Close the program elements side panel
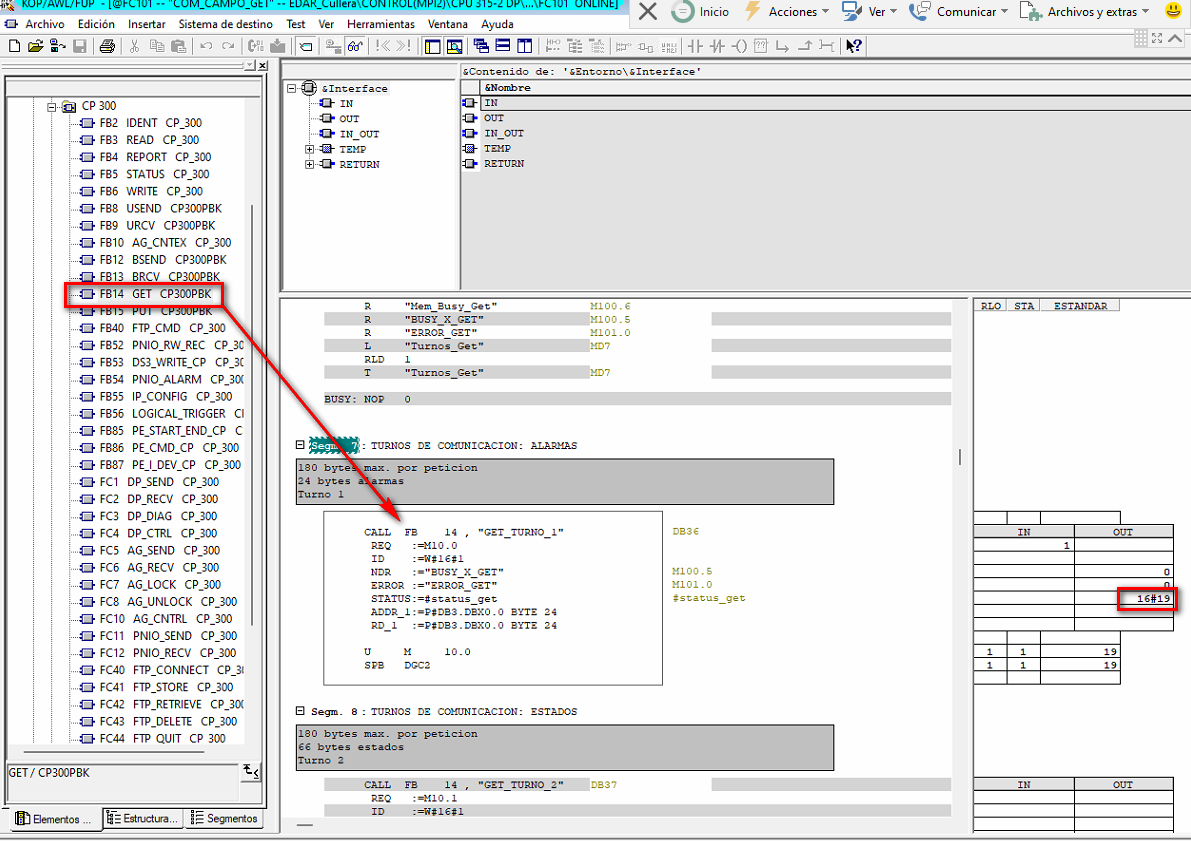The height and width of the screenshot is (841, 1191). [x=262, y=65]
